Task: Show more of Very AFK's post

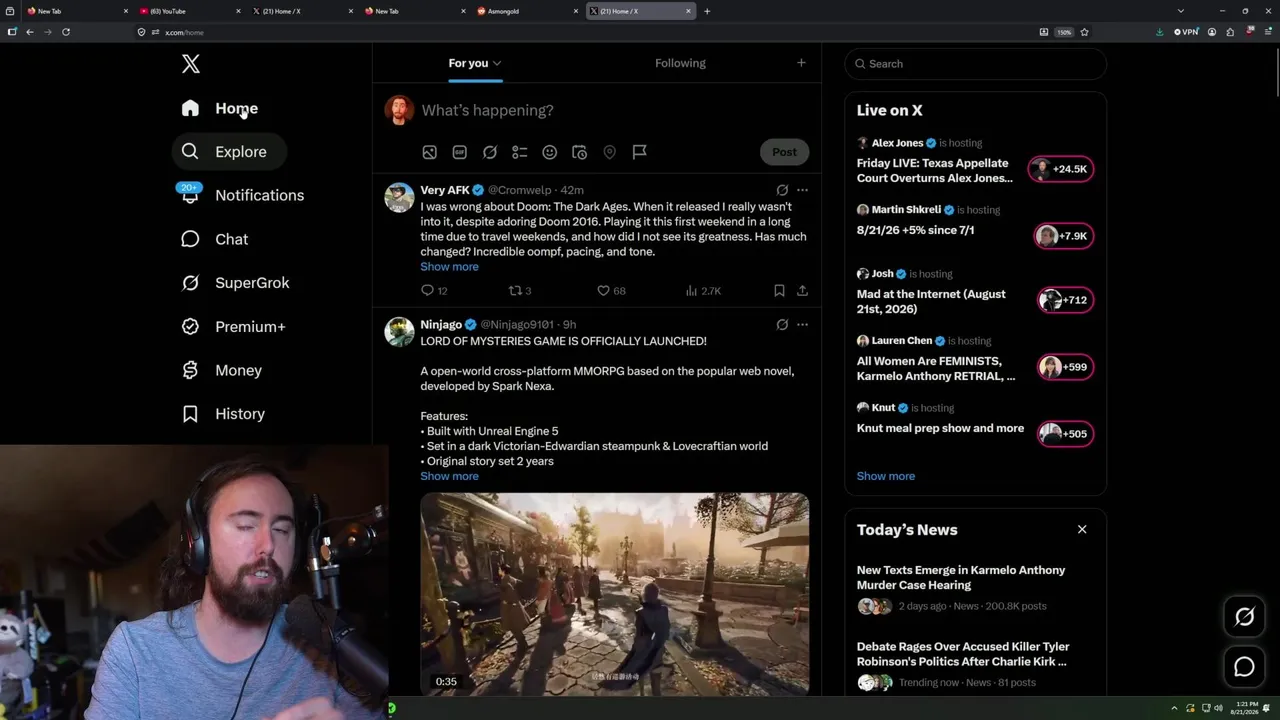Action: (449, 267)
